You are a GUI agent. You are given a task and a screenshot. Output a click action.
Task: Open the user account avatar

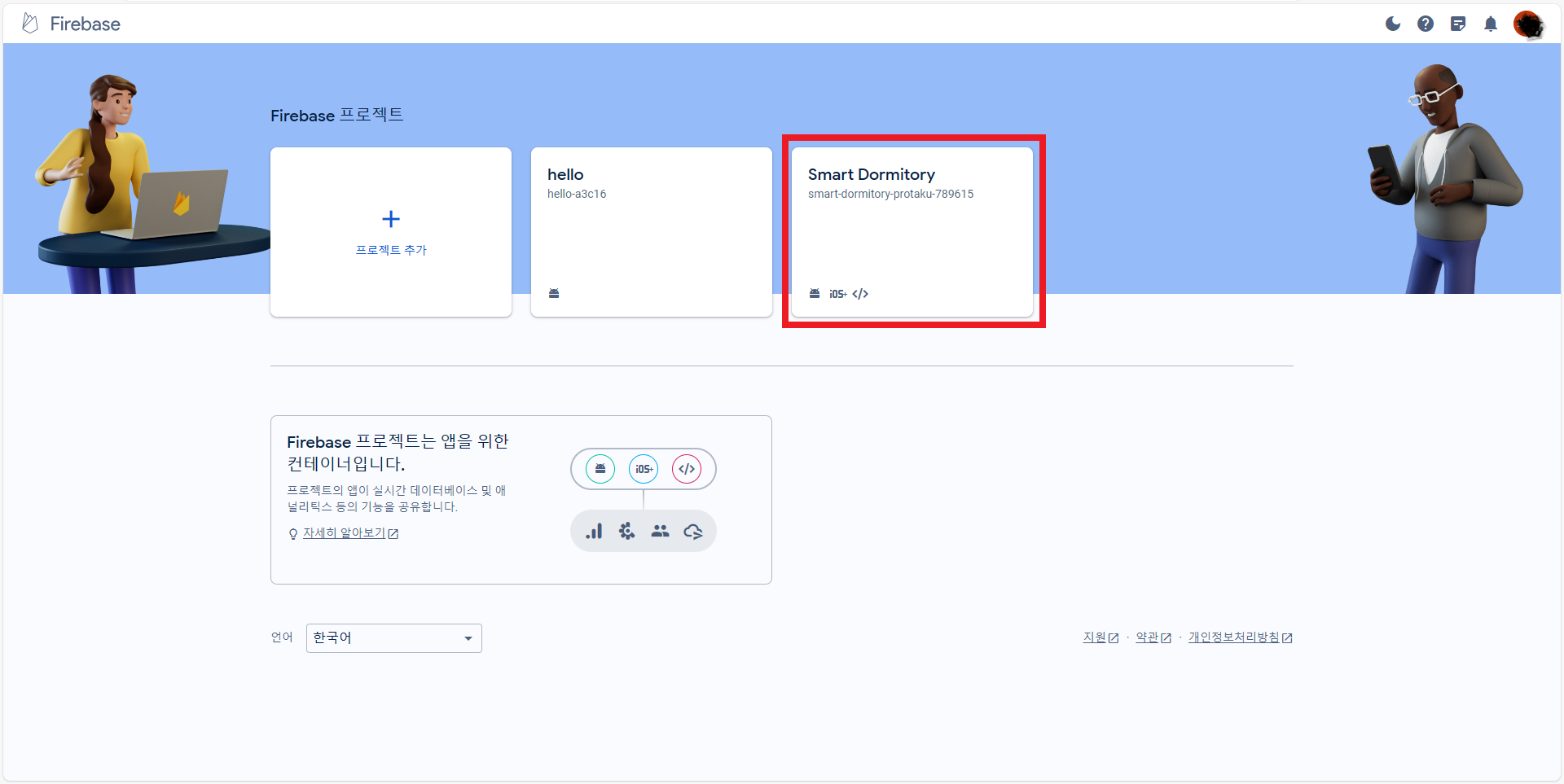[1529, 24]
